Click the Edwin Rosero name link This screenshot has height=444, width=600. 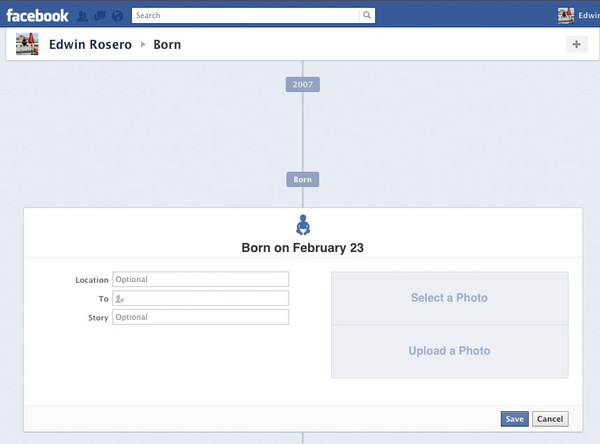tap(90, 44)
